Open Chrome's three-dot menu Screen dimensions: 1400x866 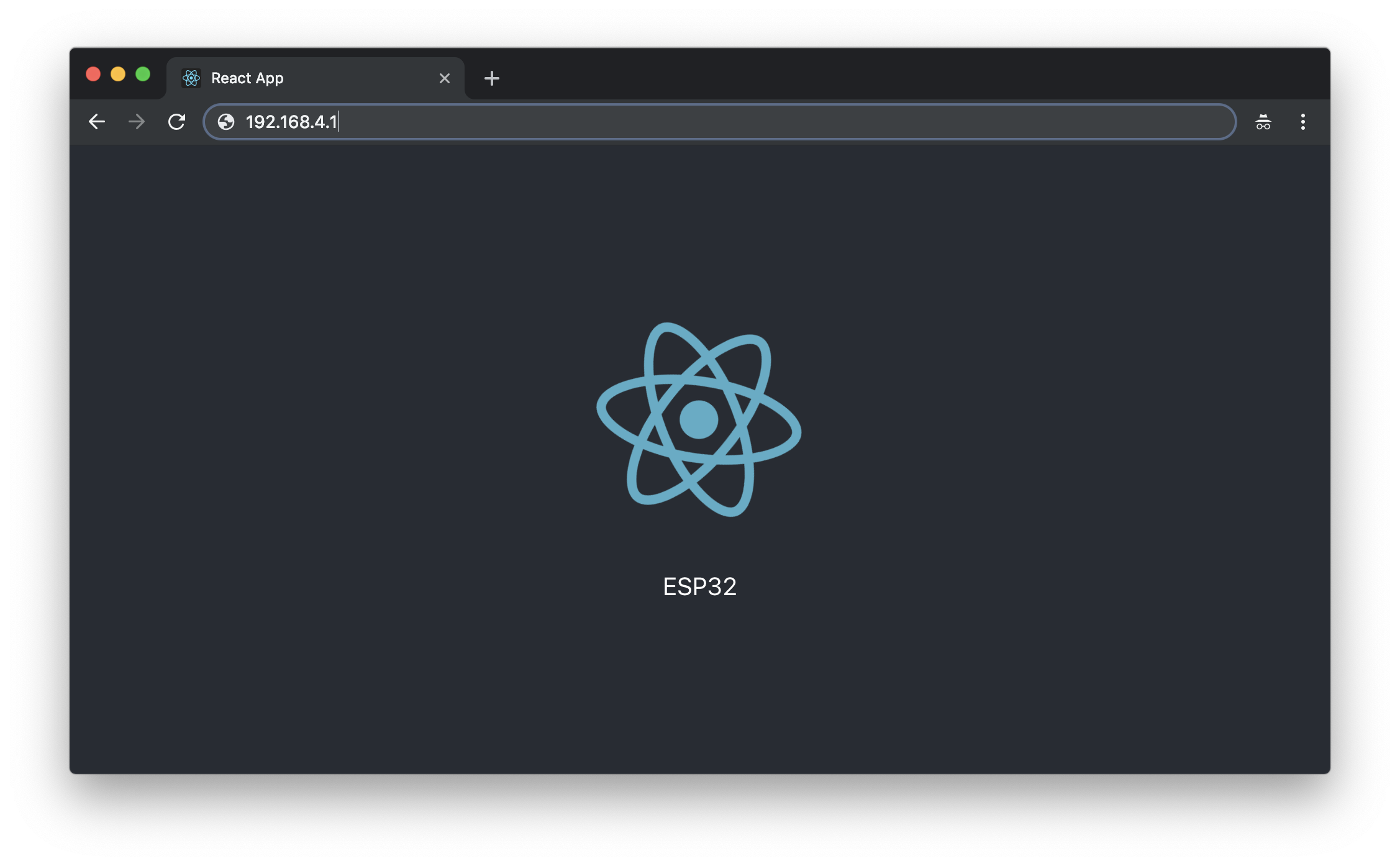pyautogui.click(x=1302, y=122)
